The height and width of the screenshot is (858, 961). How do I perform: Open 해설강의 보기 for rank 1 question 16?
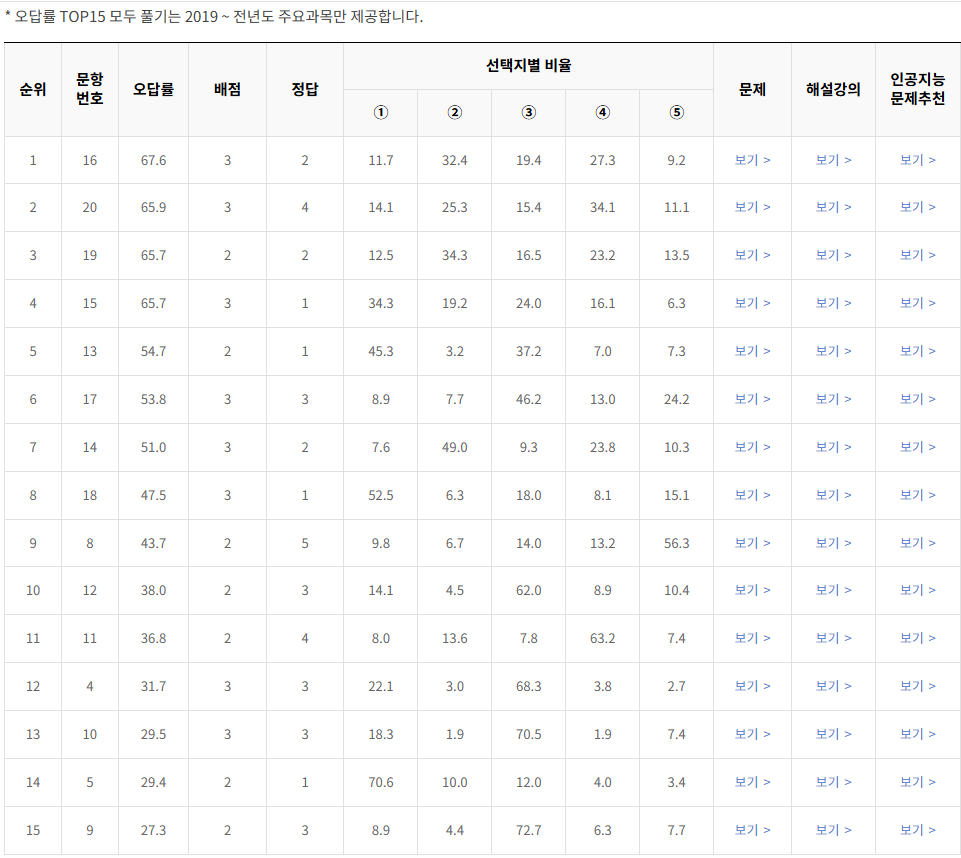(833, 160)
